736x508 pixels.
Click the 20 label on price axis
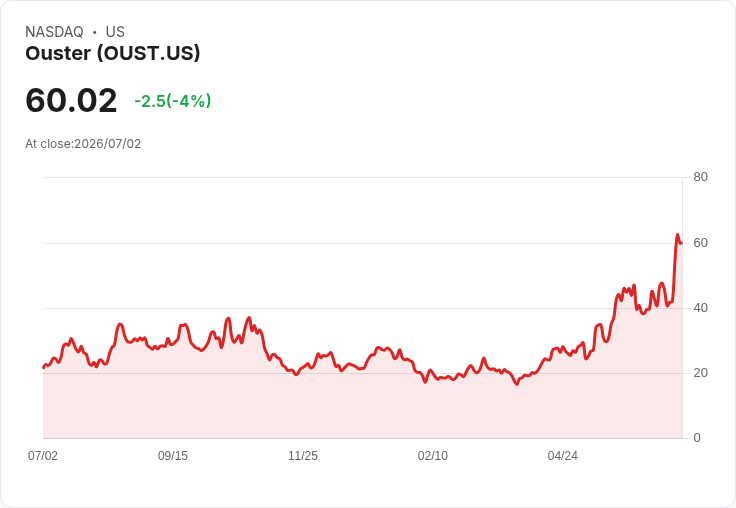pyautogui.click(x=700, y=373)
